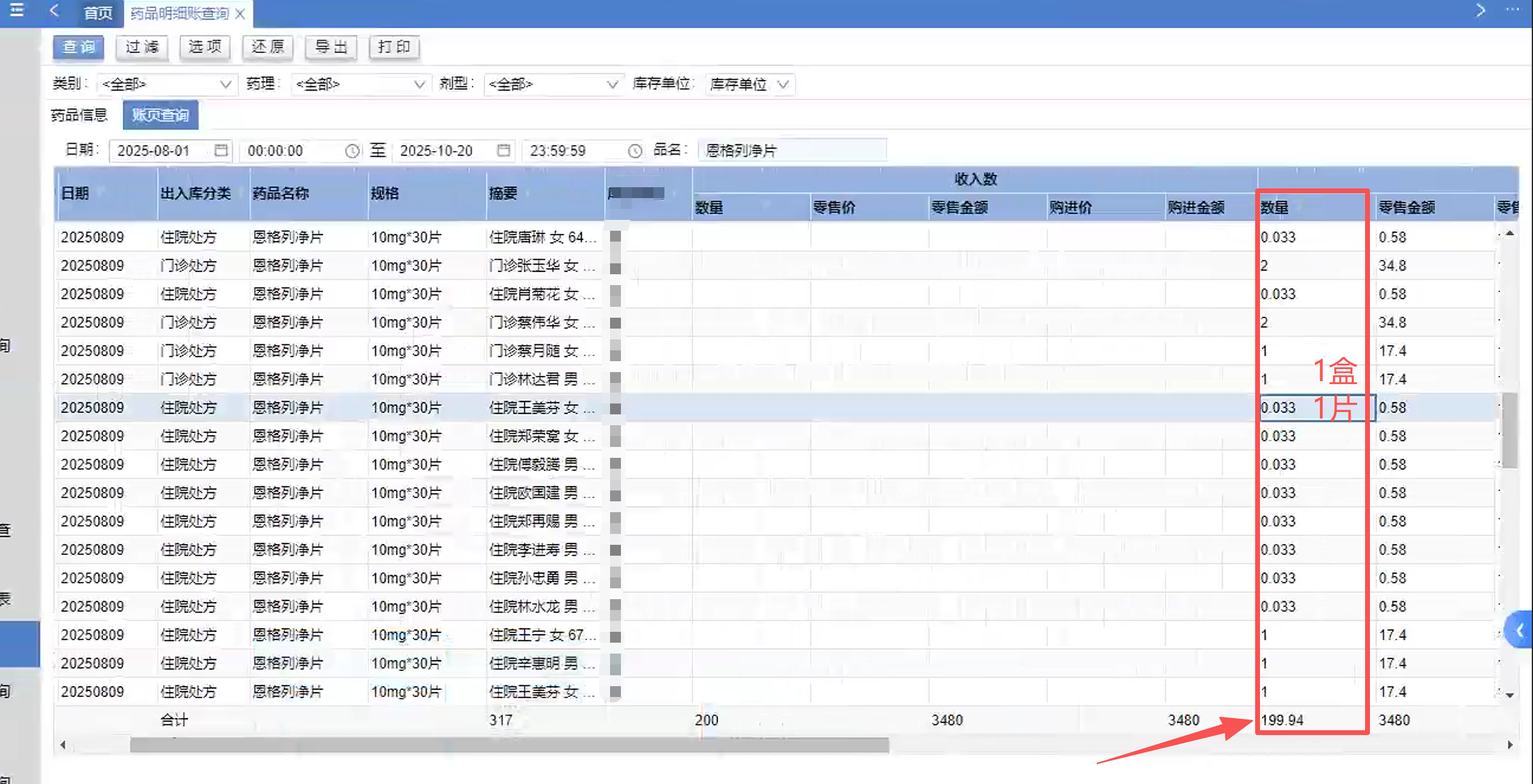Click the end time clock icon
The height and width of the screenshot is (784, 1533).
click(x=634, y=150)
